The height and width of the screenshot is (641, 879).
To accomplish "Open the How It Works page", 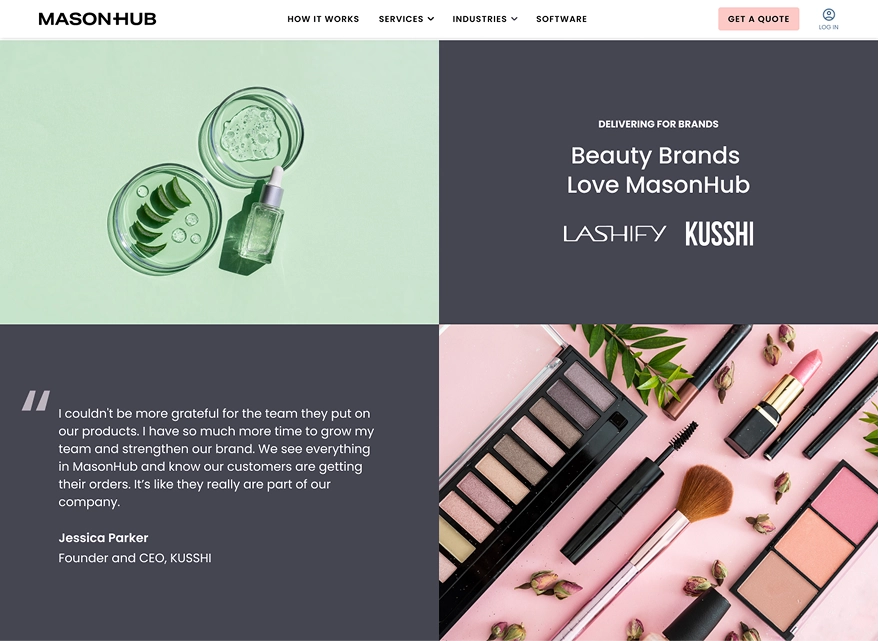I will (x=323, y=19).
